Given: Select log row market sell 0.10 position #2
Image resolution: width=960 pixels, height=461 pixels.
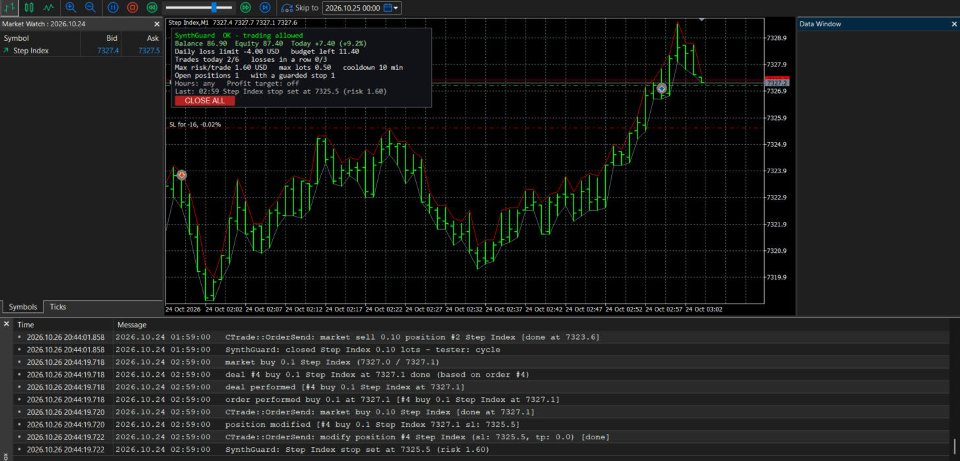Looking at the screenshot, I should point(482,337).
